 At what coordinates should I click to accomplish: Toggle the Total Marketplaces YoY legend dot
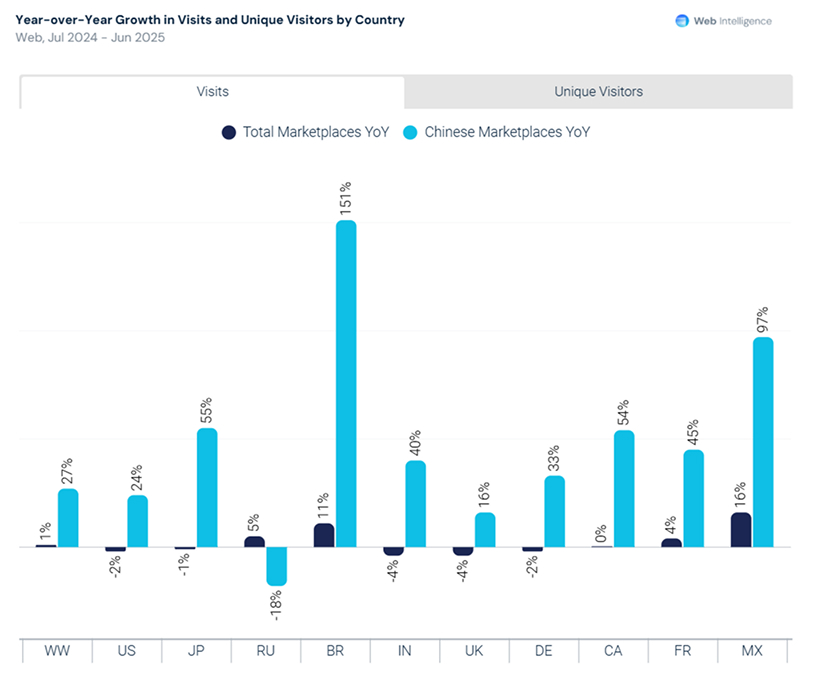tap(229, 132)
